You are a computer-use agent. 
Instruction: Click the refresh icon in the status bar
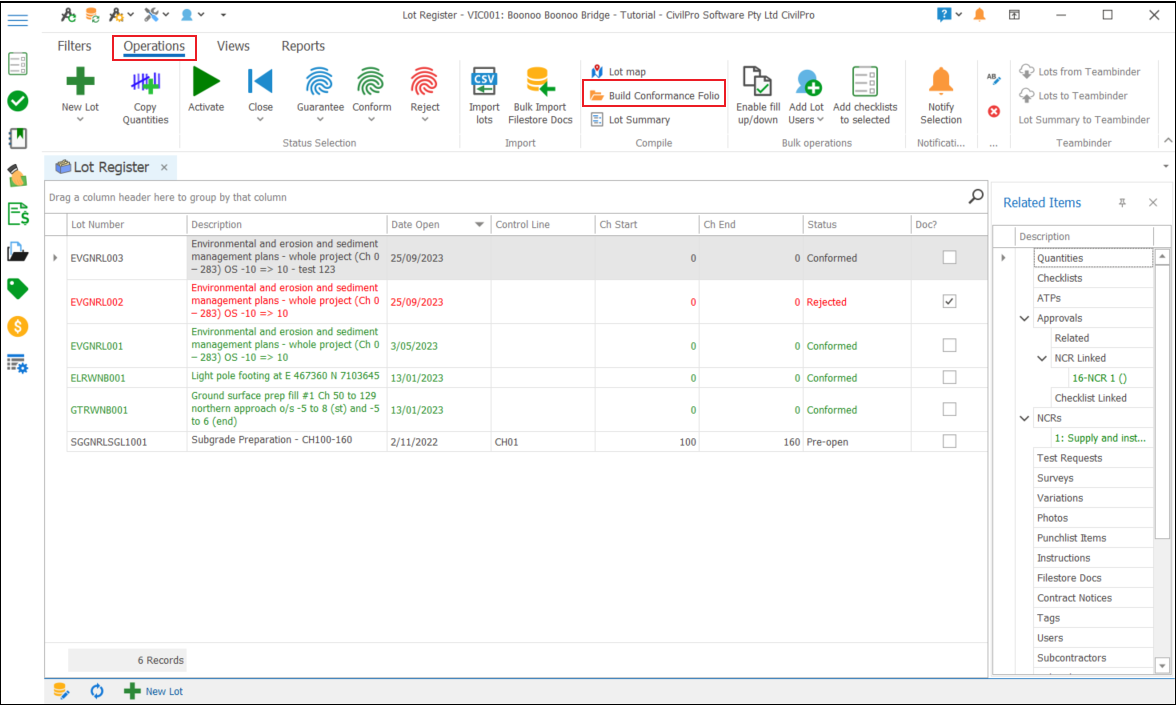96,691
